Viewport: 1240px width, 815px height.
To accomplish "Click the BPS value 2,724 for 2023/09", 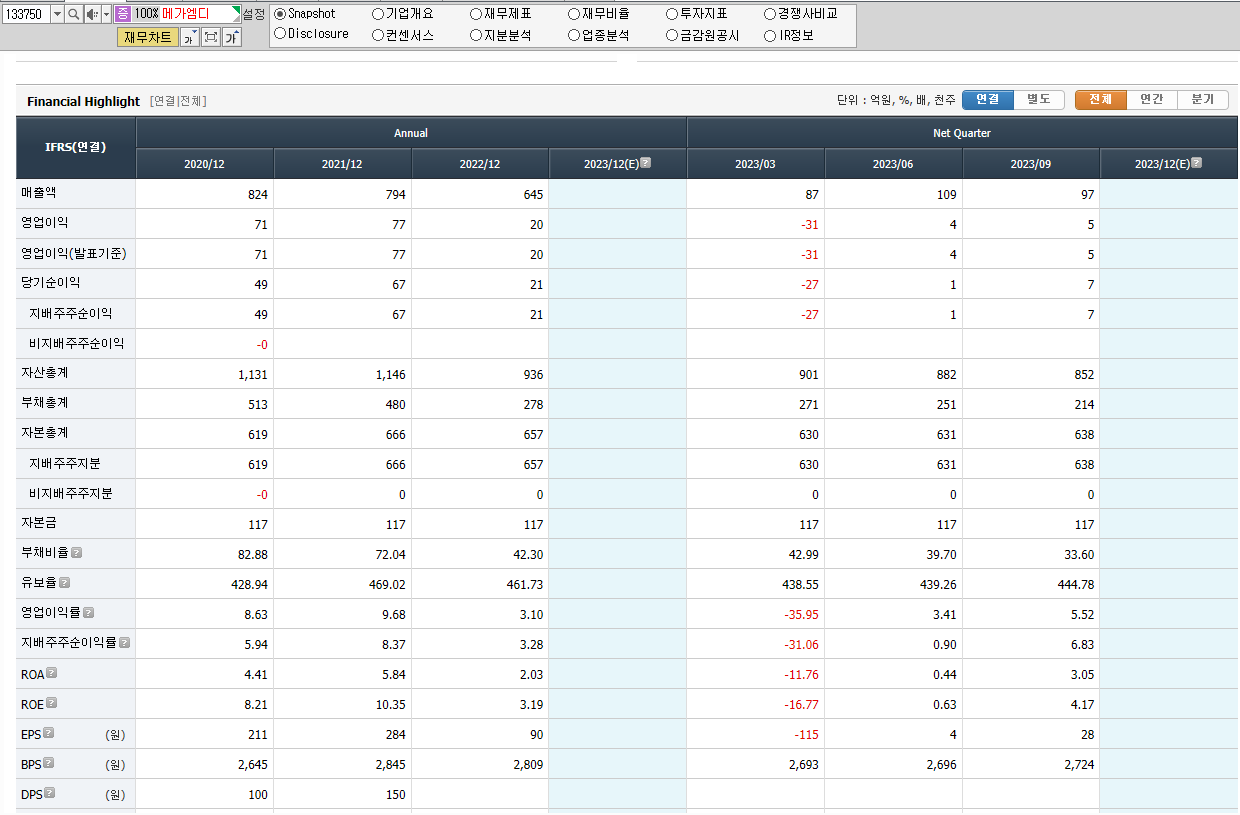I will point(1077,765).
